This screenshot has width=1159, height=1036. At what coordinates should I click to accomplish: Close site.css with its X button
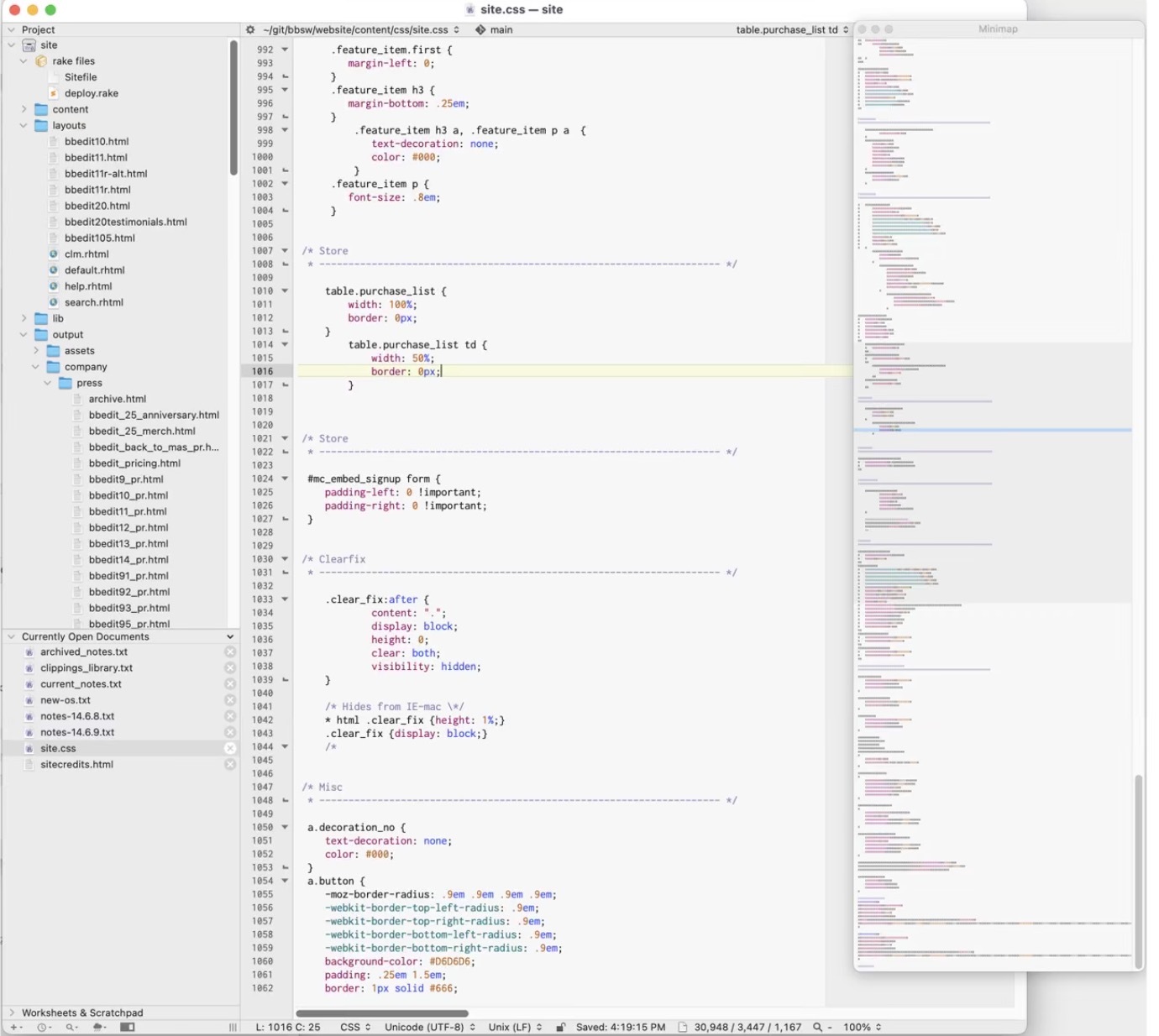[x=230, y=748]
